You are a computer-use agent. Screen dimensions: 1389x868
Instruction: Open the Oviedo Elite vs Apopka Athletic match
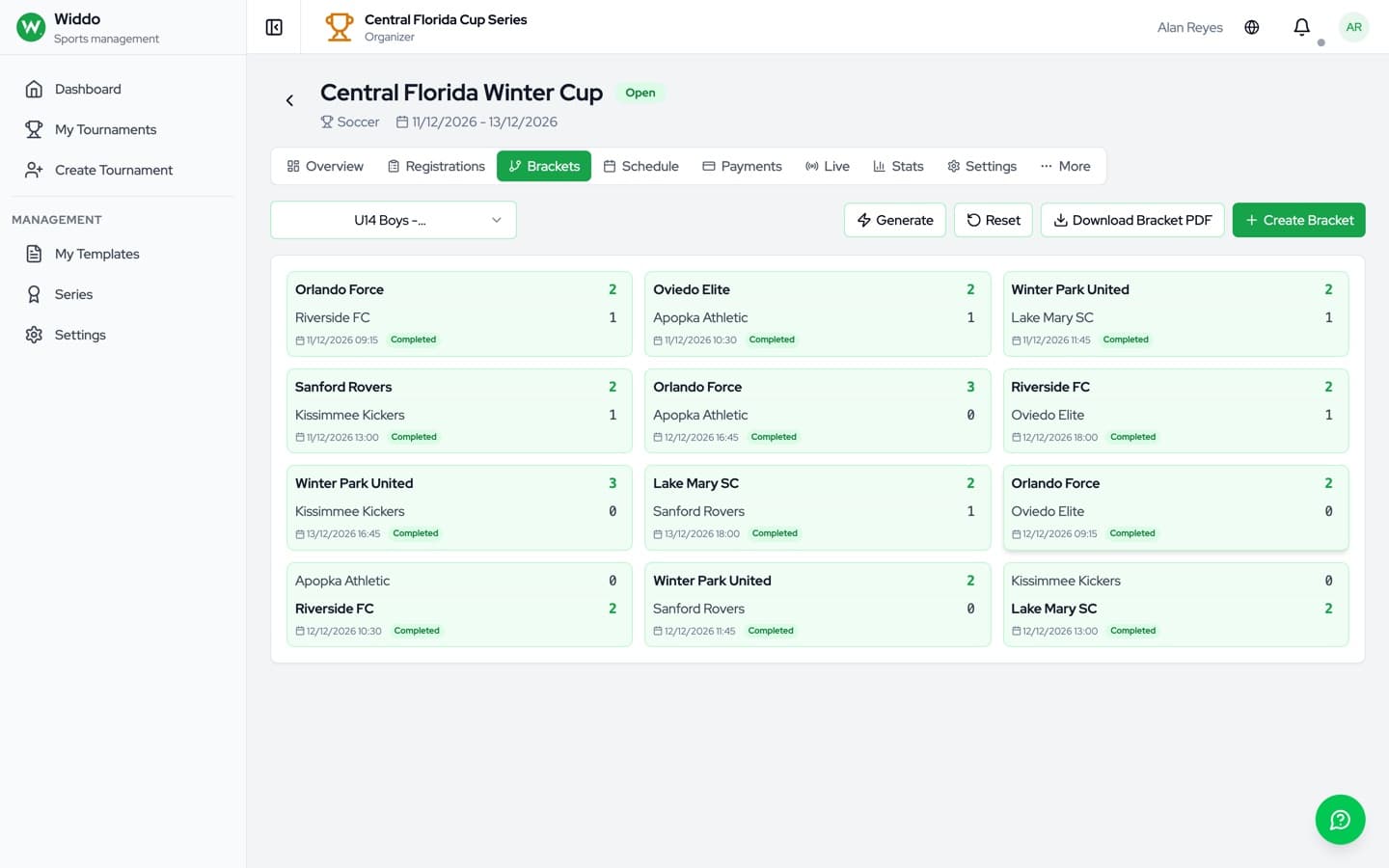[817, 314]
